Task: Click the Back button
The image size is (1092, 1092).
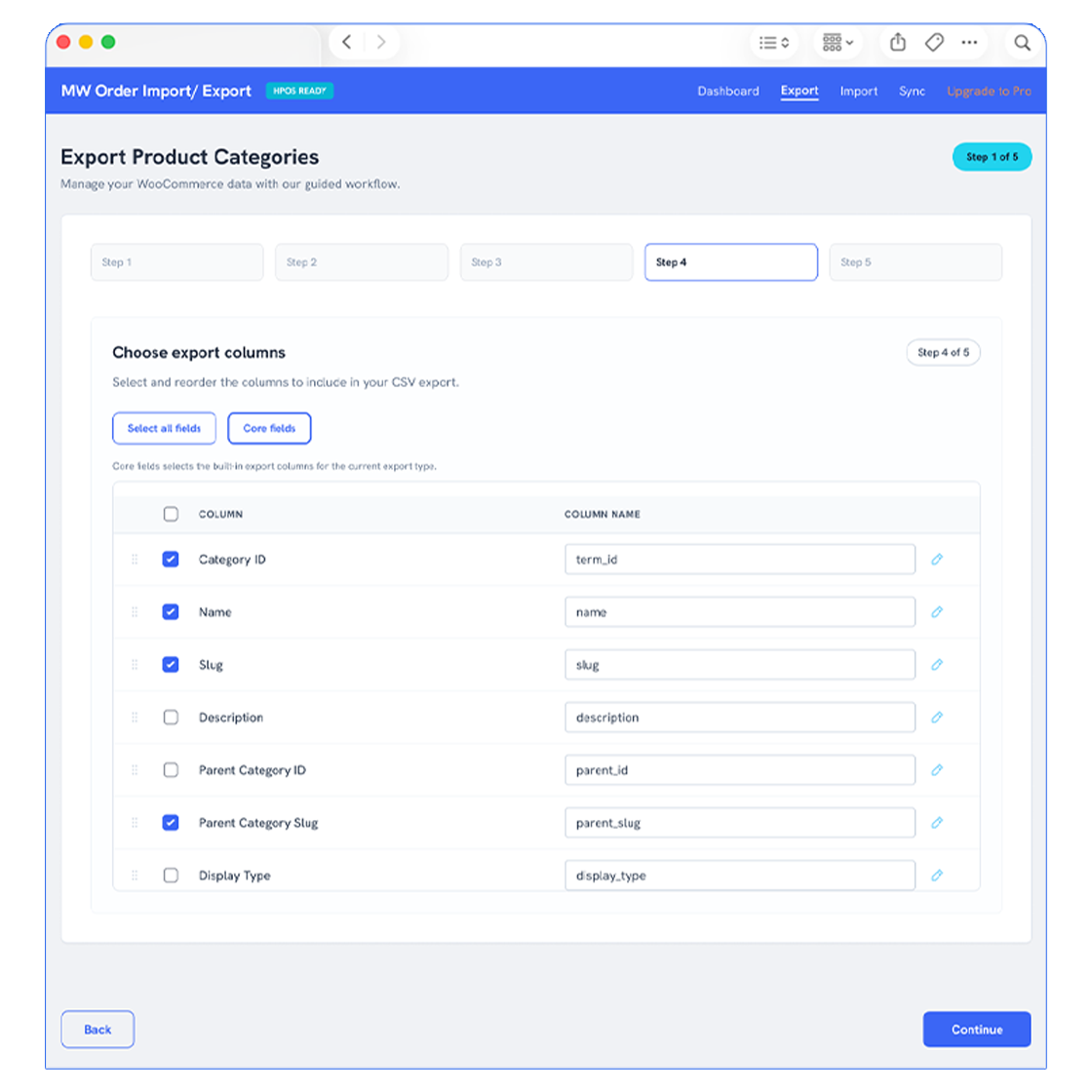Action: [x=97, y=1030]
